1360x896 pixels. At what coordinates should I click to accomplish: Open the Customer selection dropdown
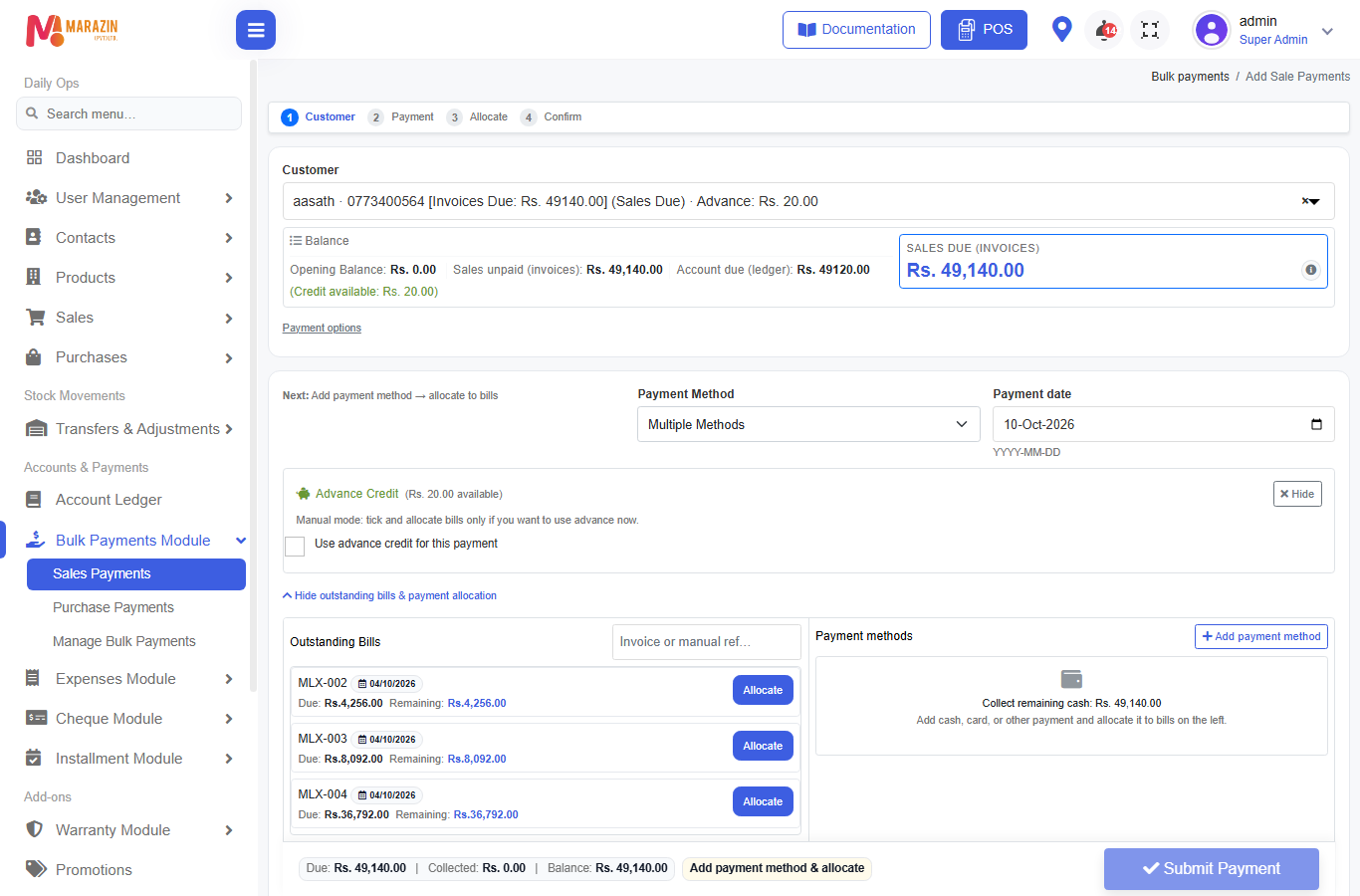[x=808, y=201]
